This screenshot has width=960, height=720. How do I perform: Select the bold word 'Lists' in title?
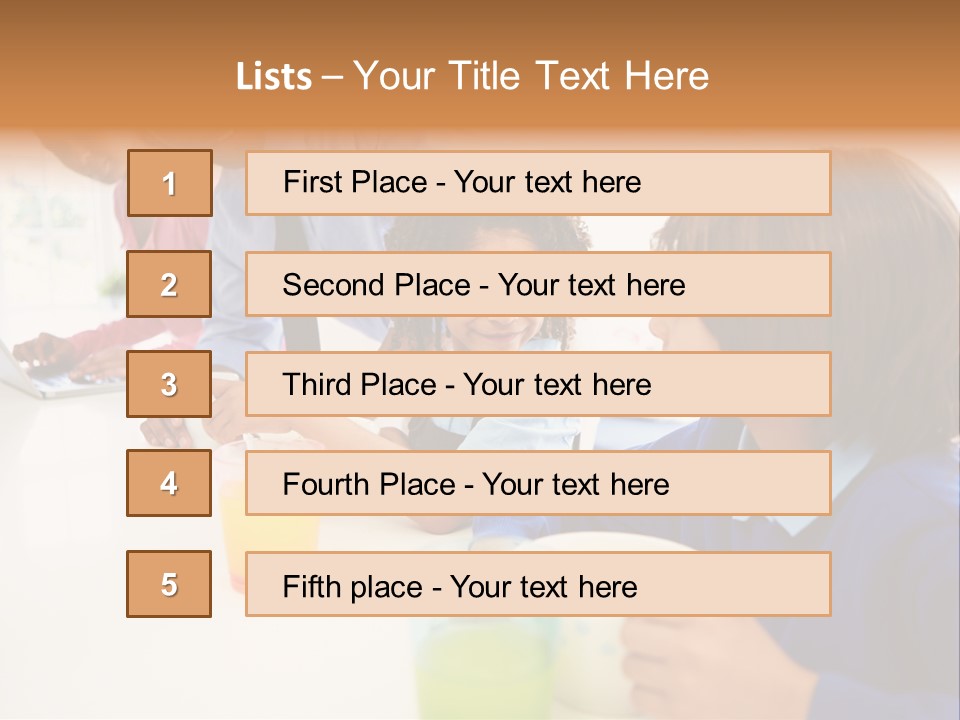coord(274,77)
